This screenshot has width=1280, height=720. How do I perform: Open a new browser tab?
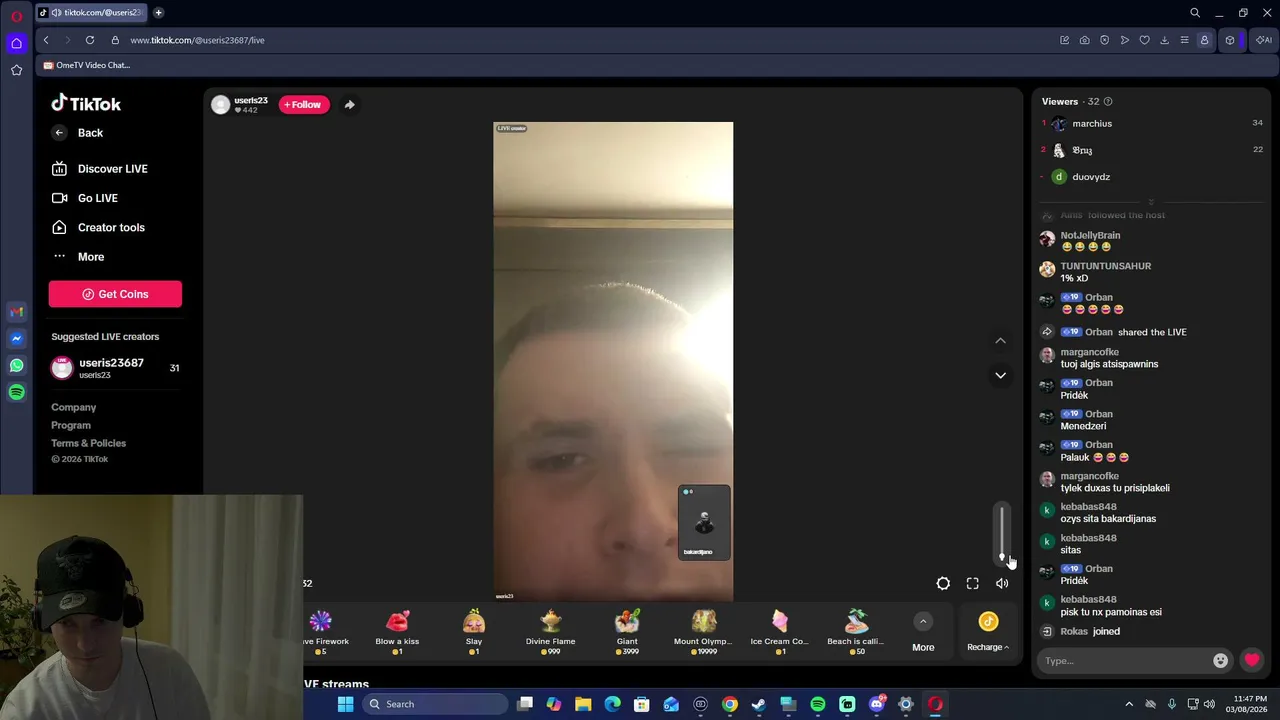pos(158,13)
